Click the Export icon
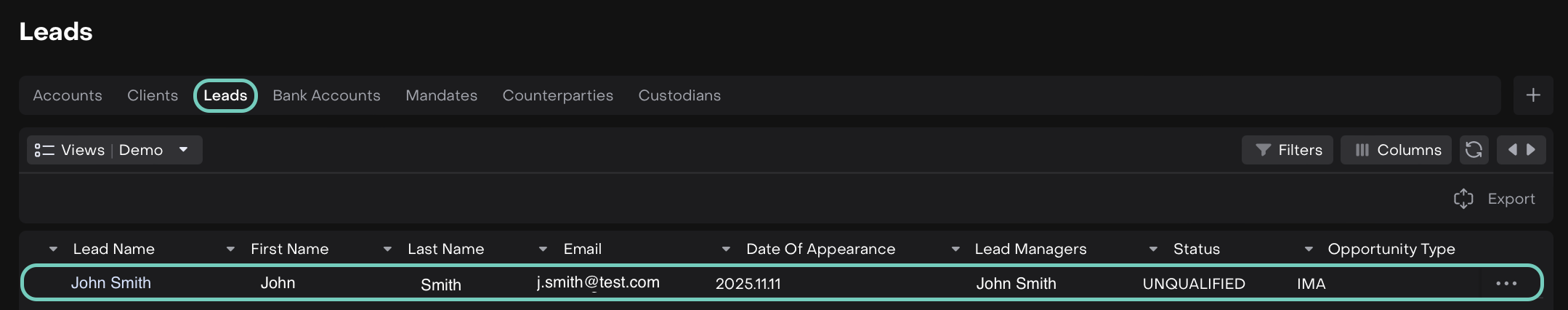 click(1463, 199)
